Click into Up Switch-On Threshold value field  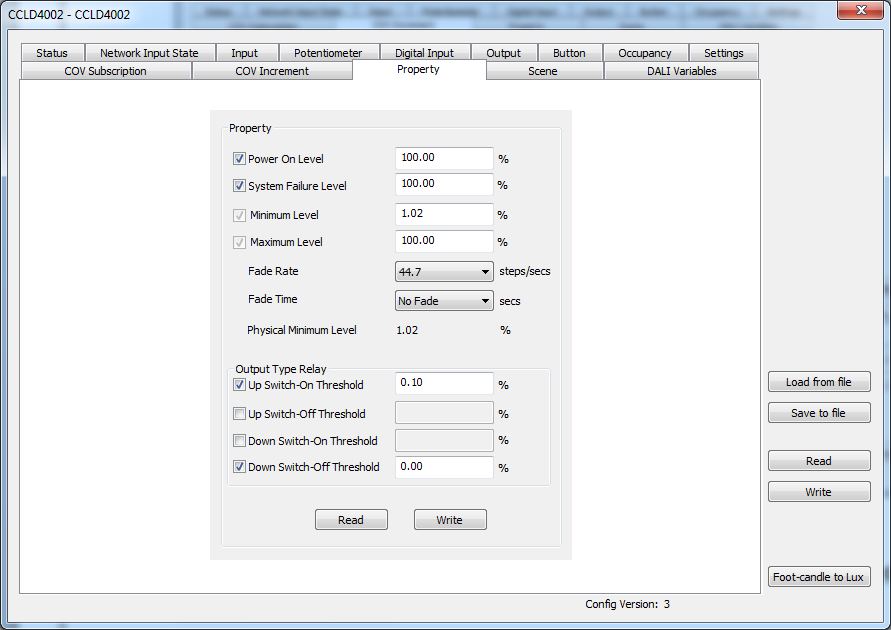pyautogui.click(x=444, y=383)
